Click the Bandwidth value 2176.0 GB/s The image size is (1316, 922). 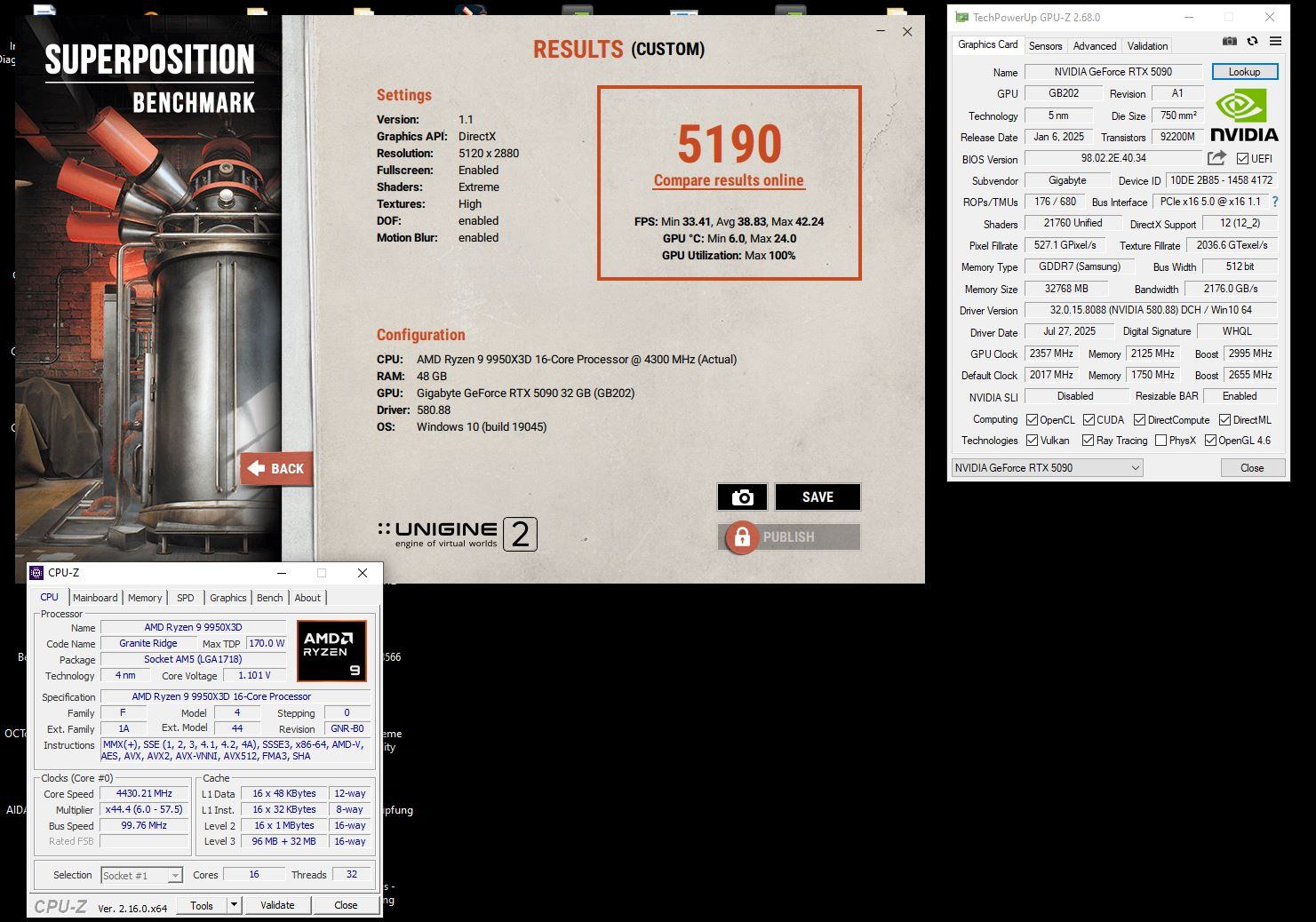(1231, 289)
